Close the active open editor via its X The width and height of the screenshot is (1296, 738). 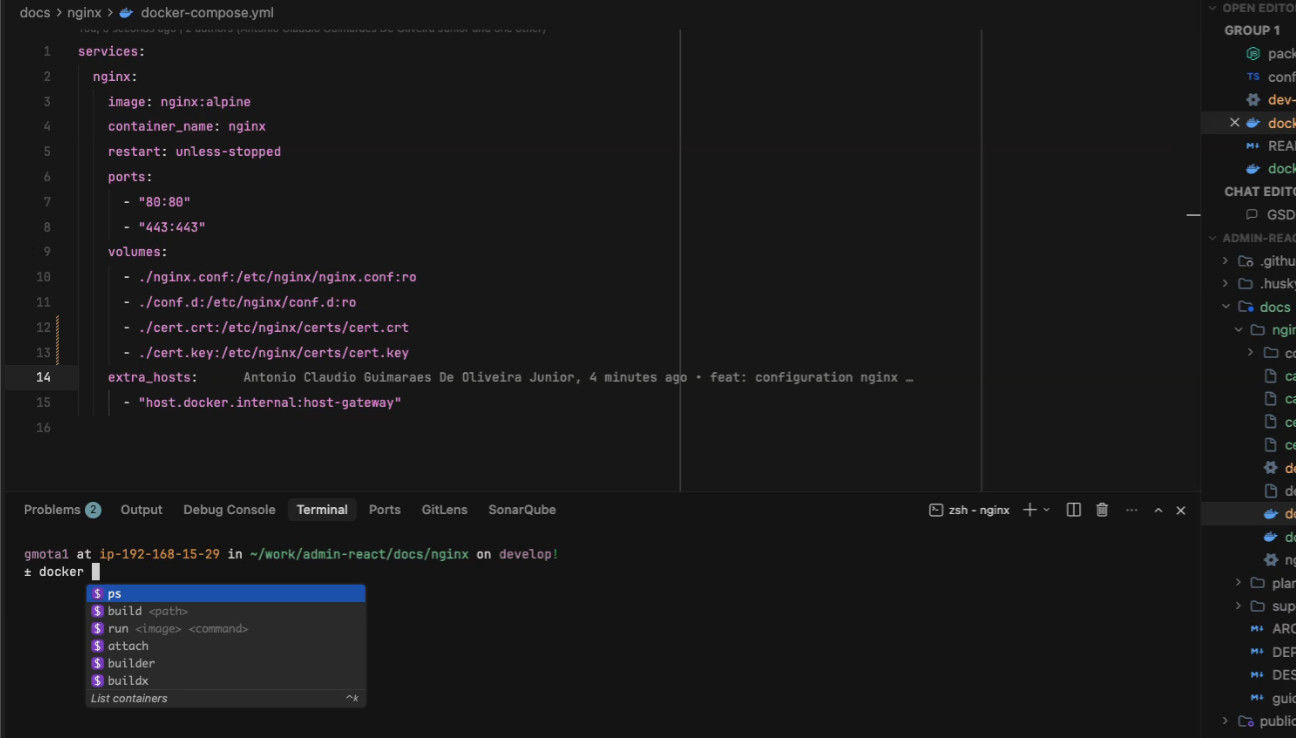pyautogui.click(x=1234, y=123)
